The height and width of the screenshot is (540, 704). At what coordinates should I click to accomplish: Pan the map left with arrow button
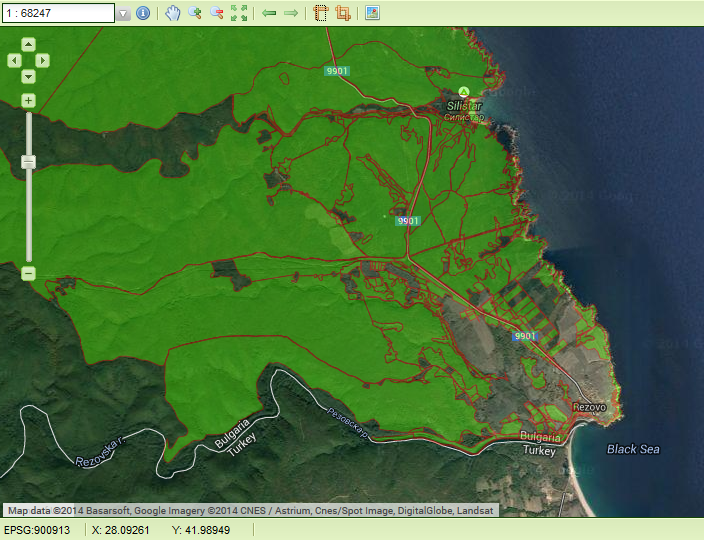pos(14,61)
